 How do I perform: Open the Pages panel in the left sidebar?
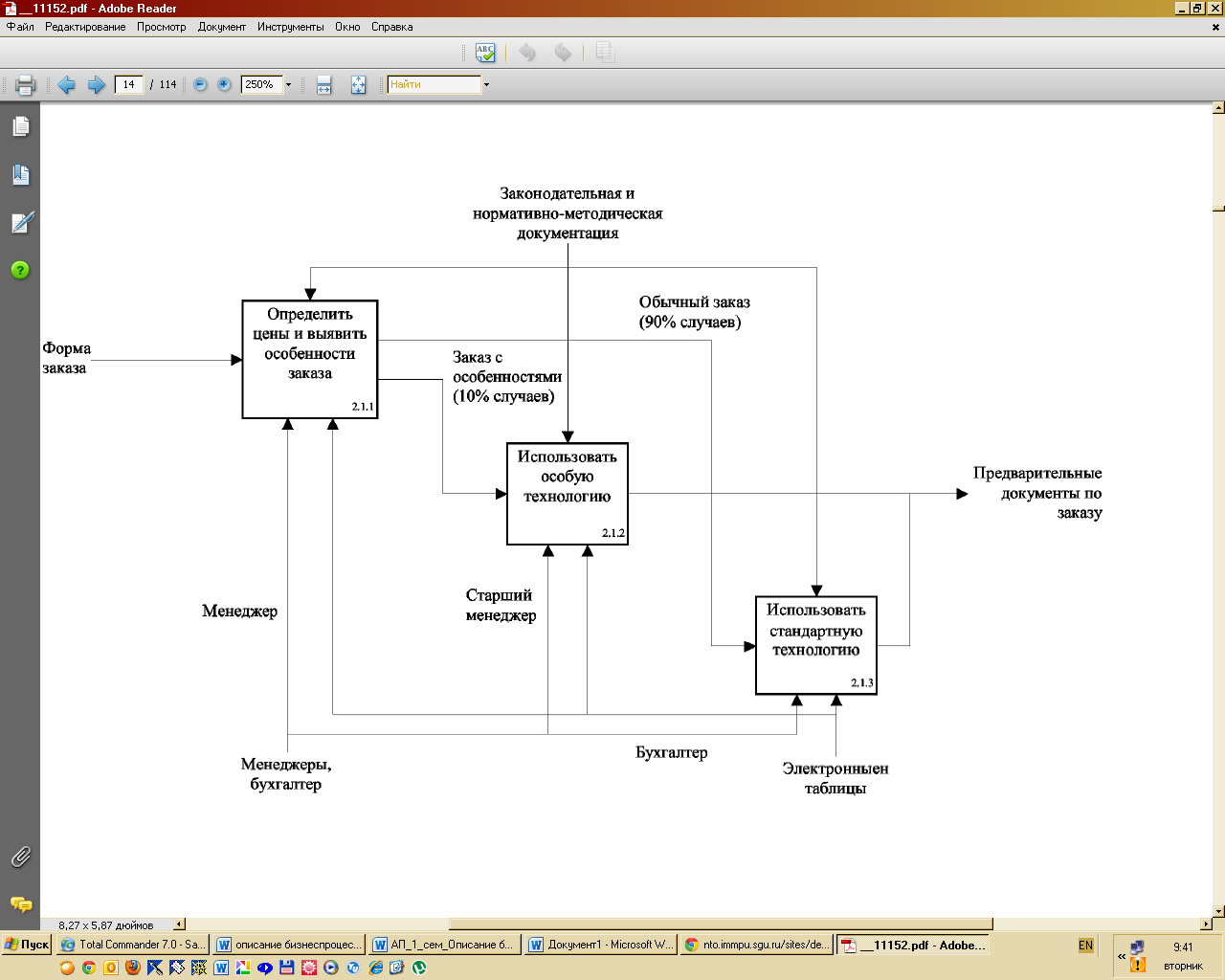tap(20, 126)
